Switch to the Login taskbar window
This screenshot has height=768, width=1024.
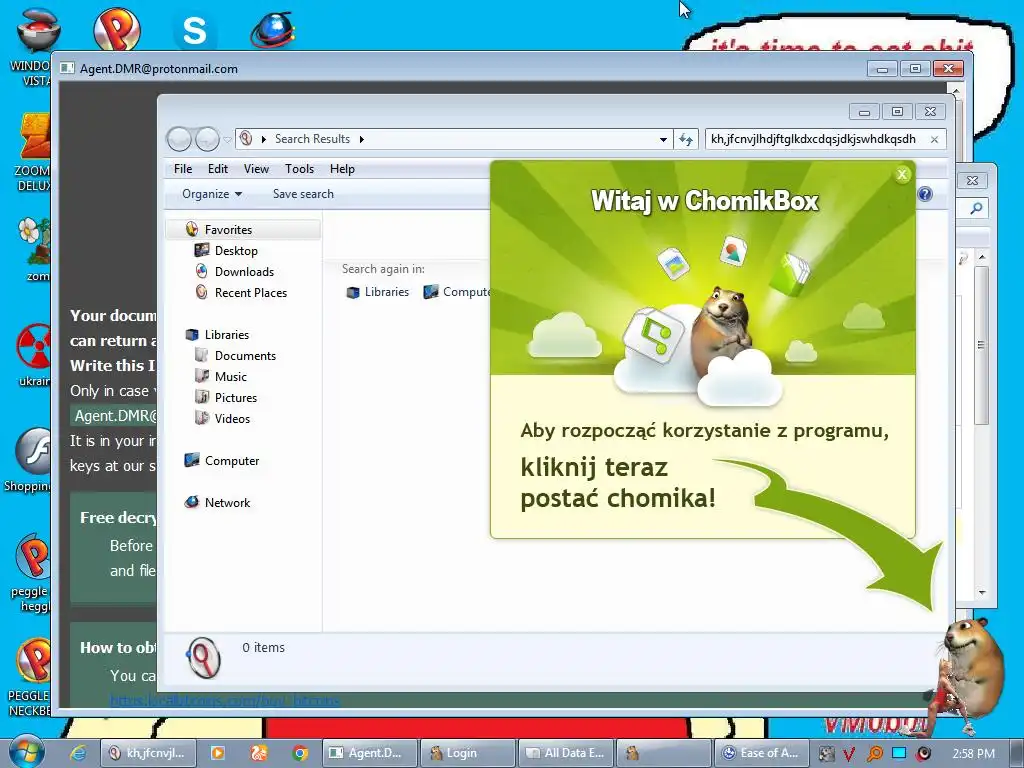466,753
